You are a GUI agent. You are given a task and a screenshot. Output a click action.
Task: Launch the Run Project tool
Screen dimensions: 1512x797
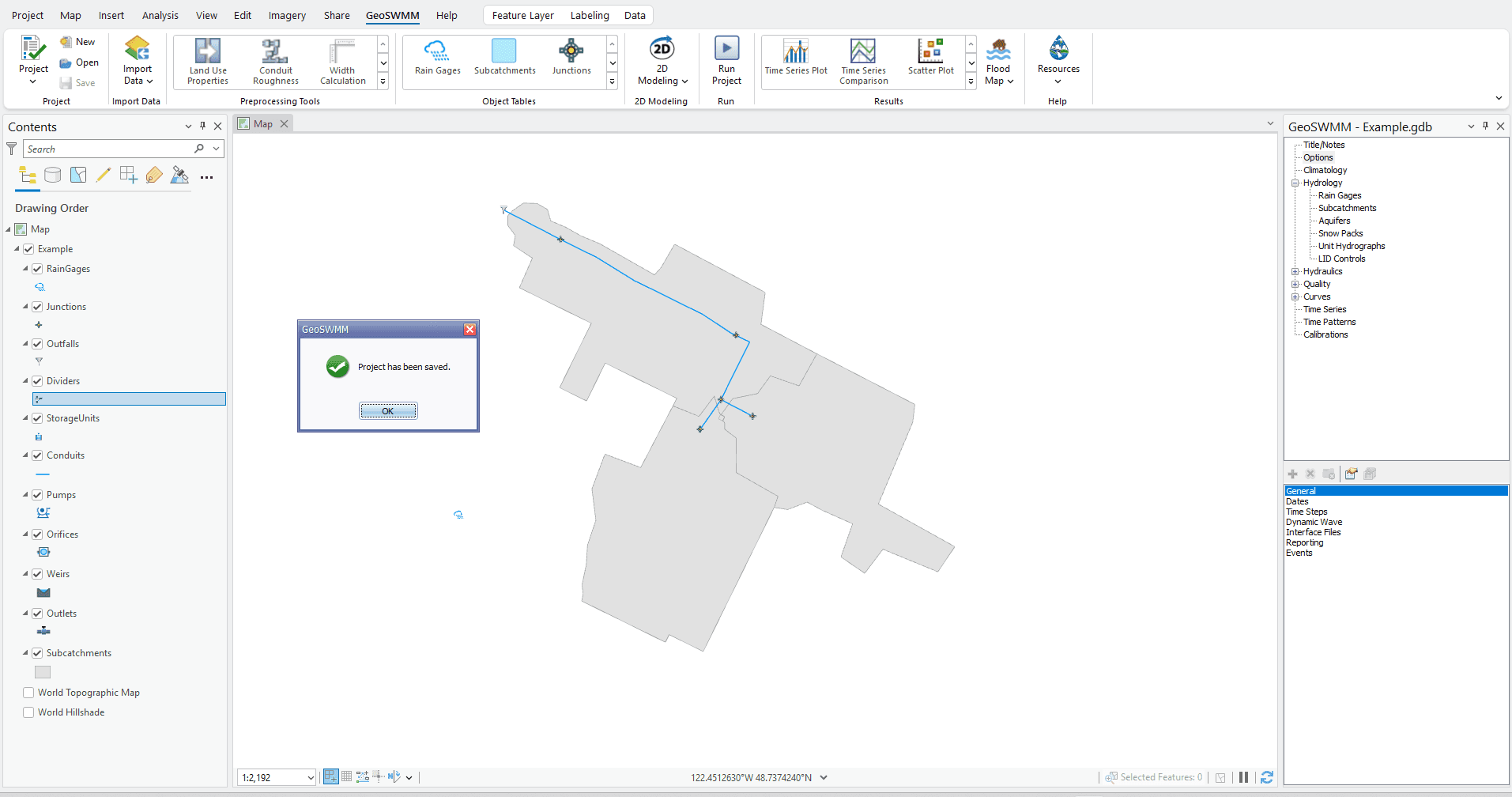[726, 59]
